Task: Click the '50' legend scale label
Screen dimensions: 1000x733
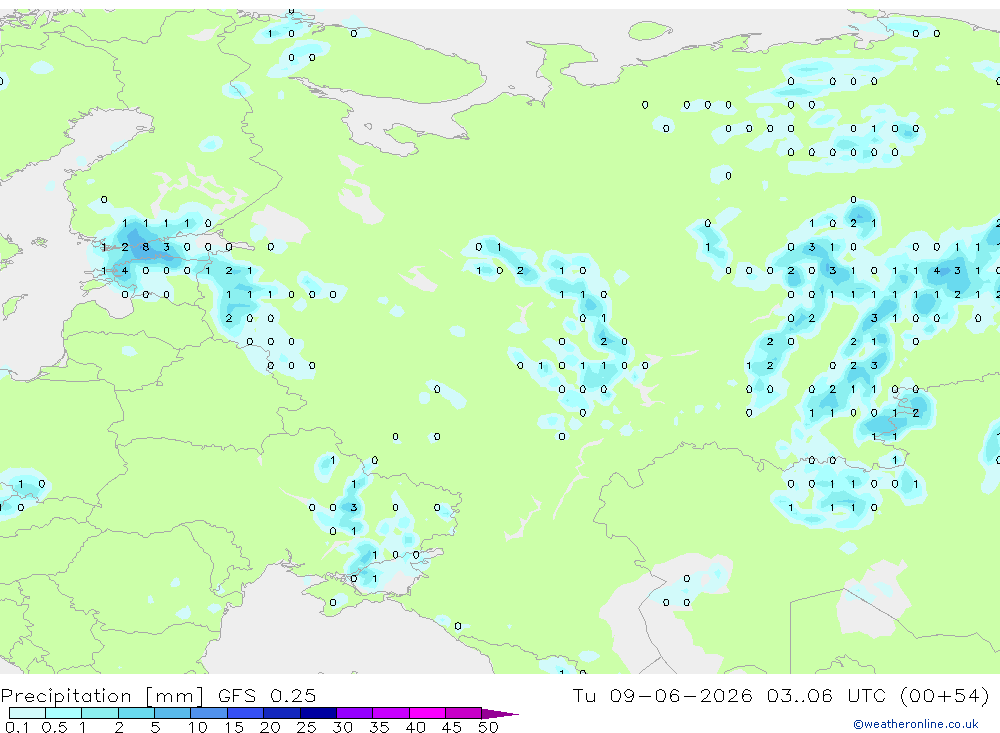Action: (488, 727)
